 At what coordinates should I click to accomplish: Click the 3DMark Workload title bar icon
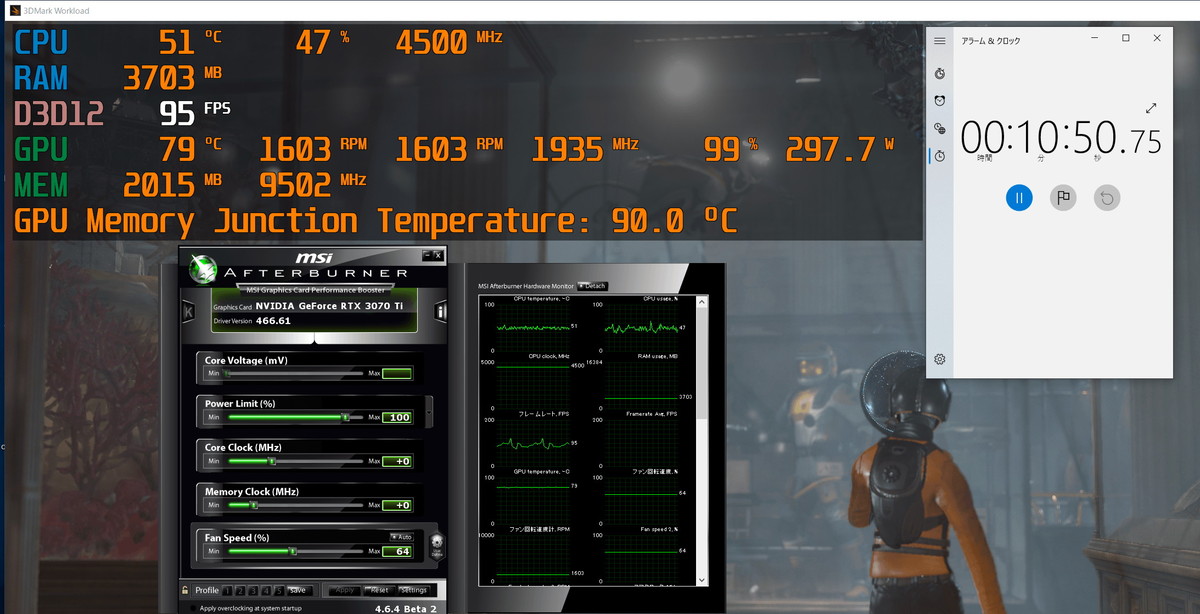click(14, 11)
